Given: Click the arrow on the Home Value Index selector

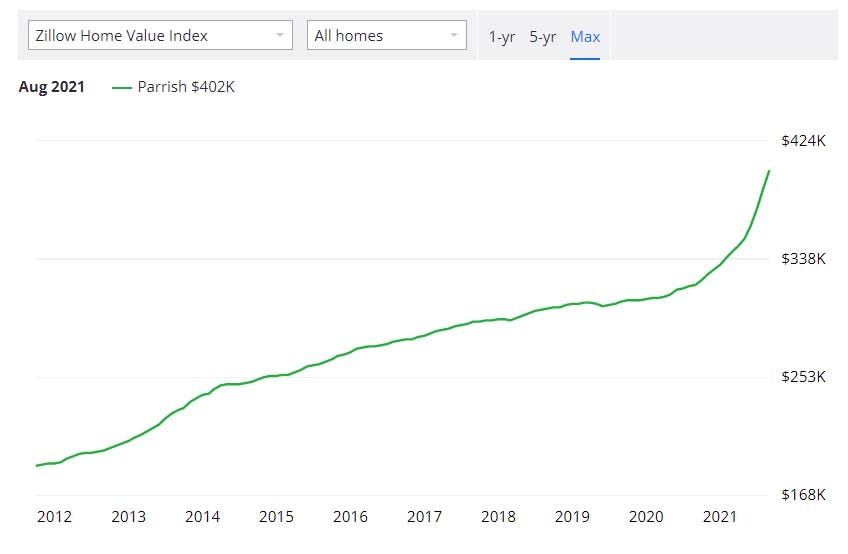Looking at the screenshot, I should [279, 36].
